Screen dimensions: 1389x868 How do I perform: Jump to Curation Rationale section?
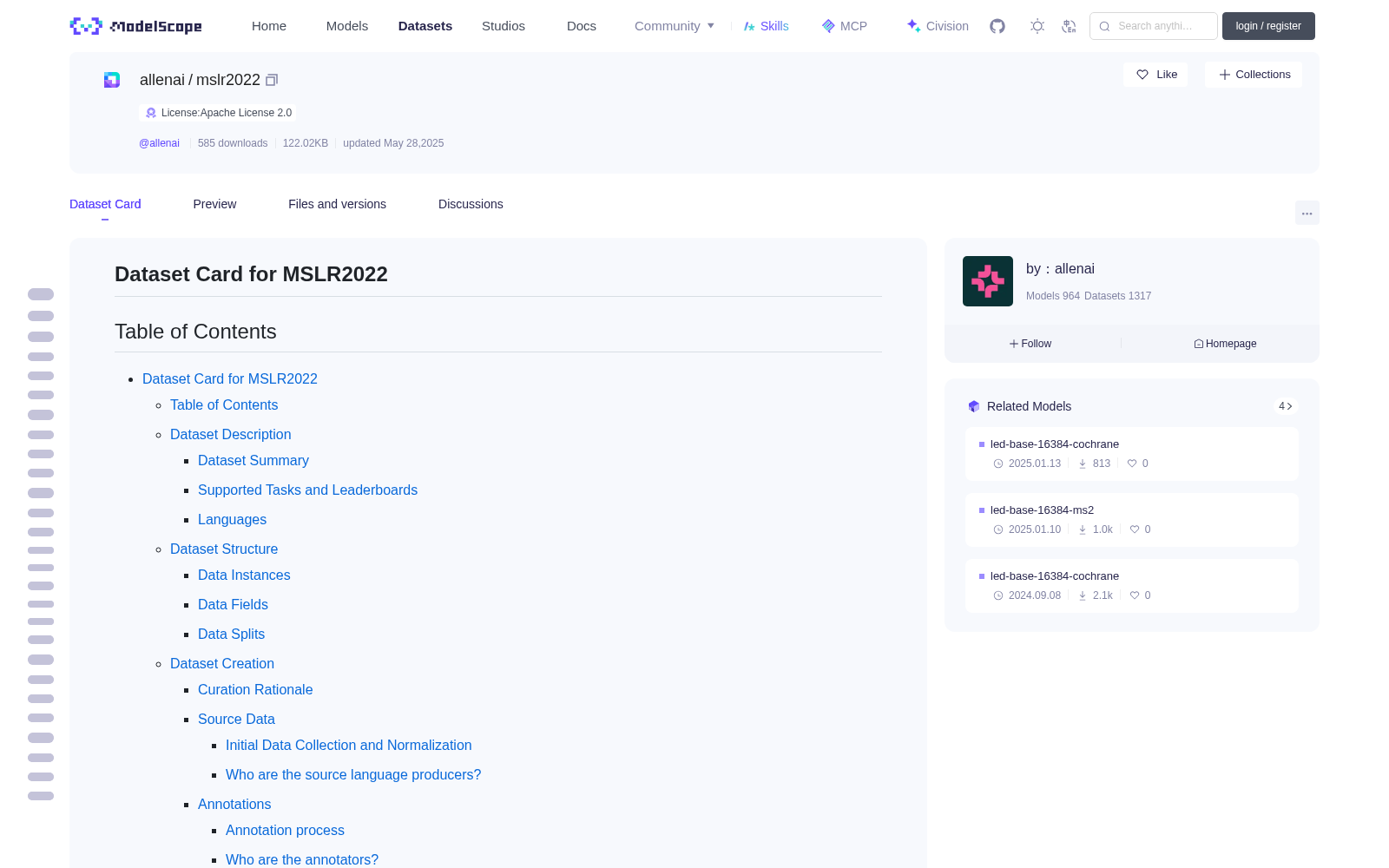pos(255,689)
